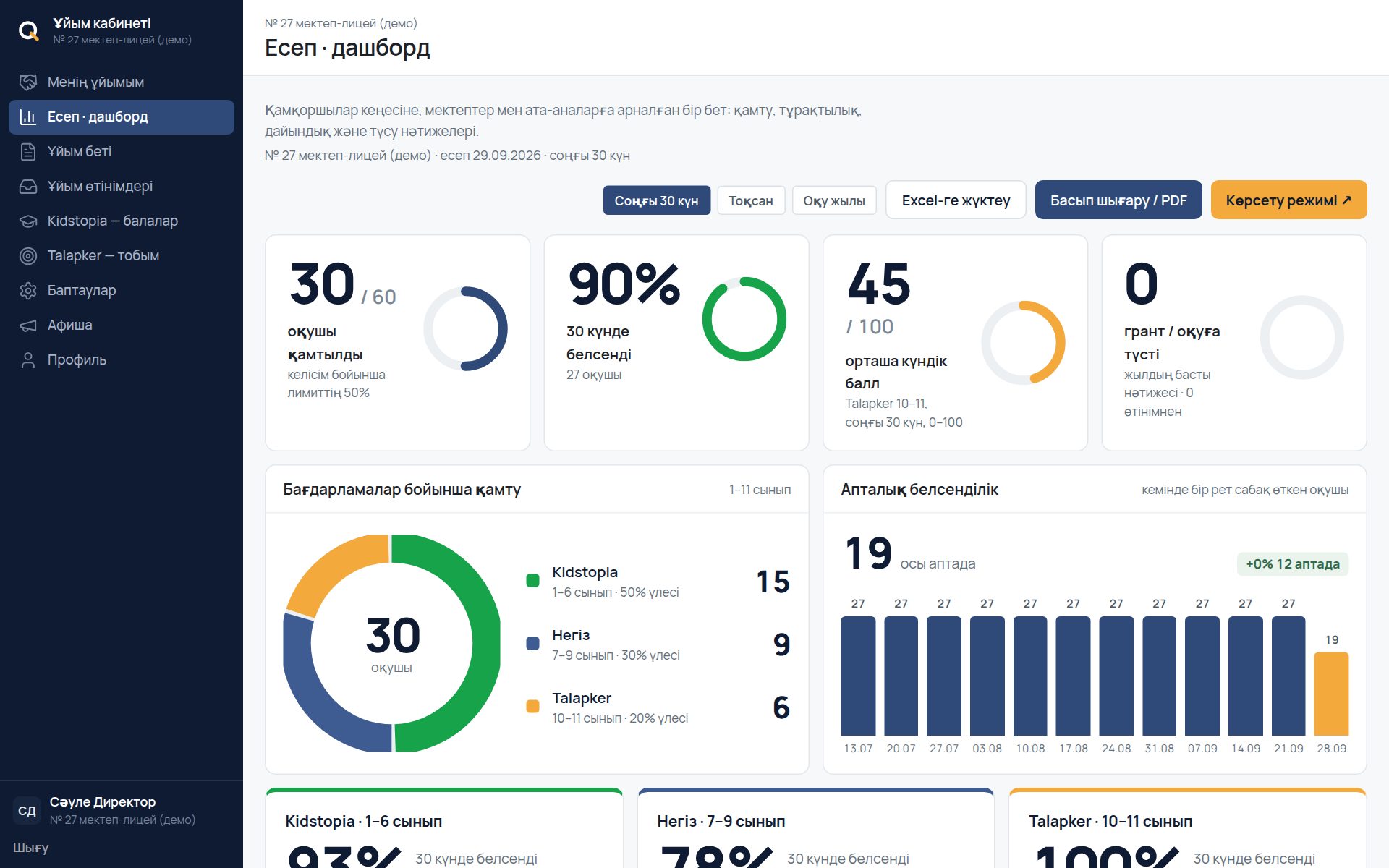Click the Talapker · 10–11 сынып card title
The image size is (1389, 868).
click(x=1110, y=821)
